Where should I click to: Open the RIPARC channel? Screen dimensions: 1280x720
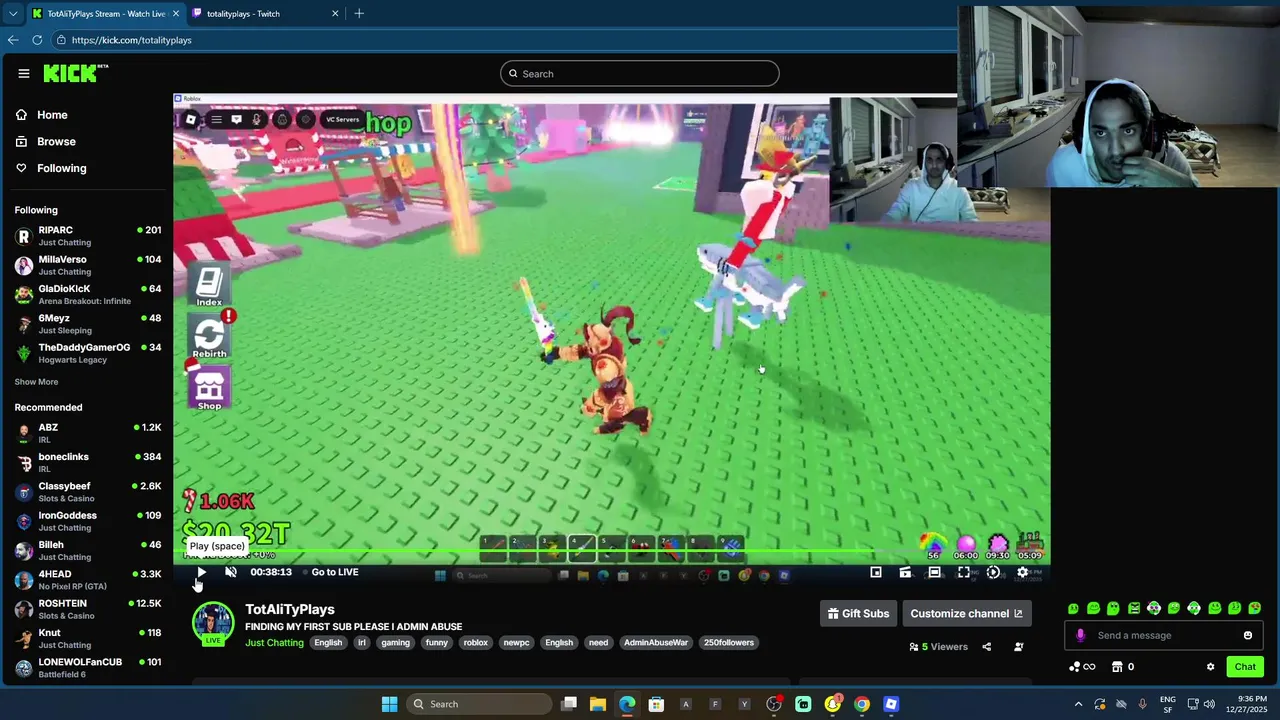(88, 236)
